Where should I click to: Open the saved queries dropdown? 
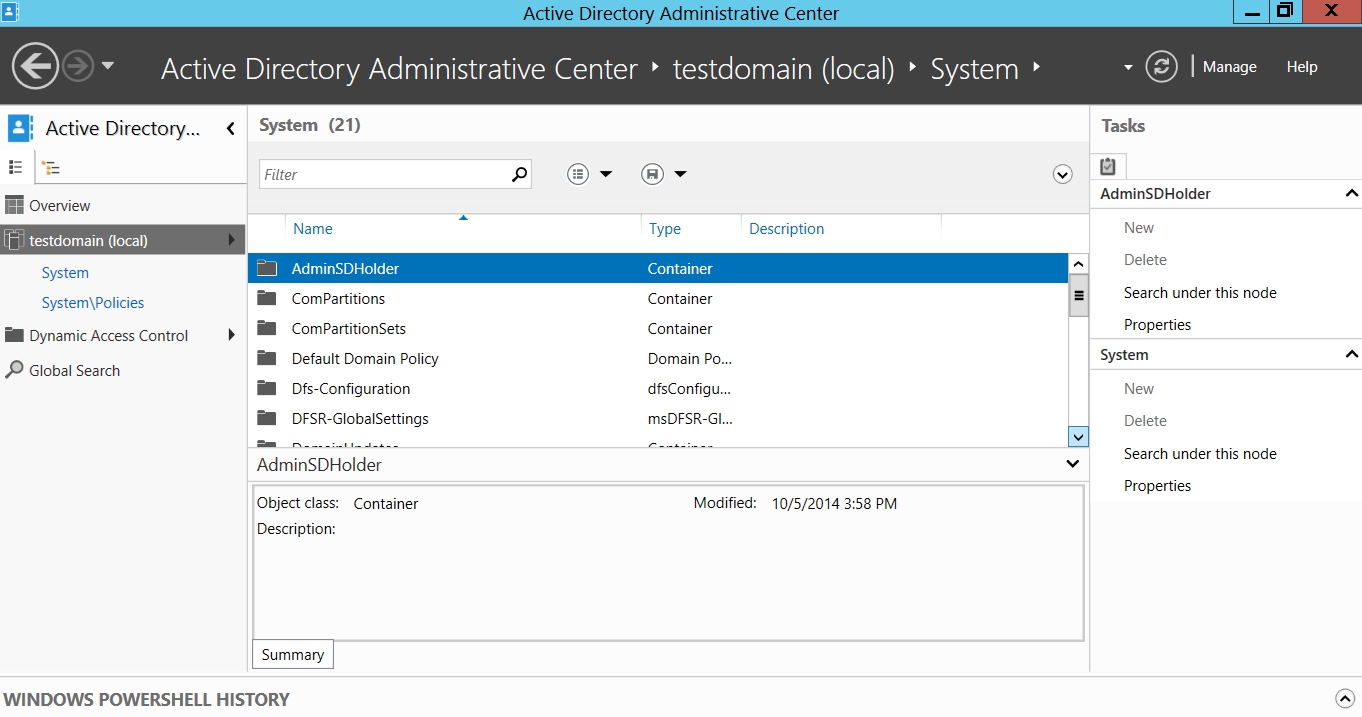coord(665,174)
